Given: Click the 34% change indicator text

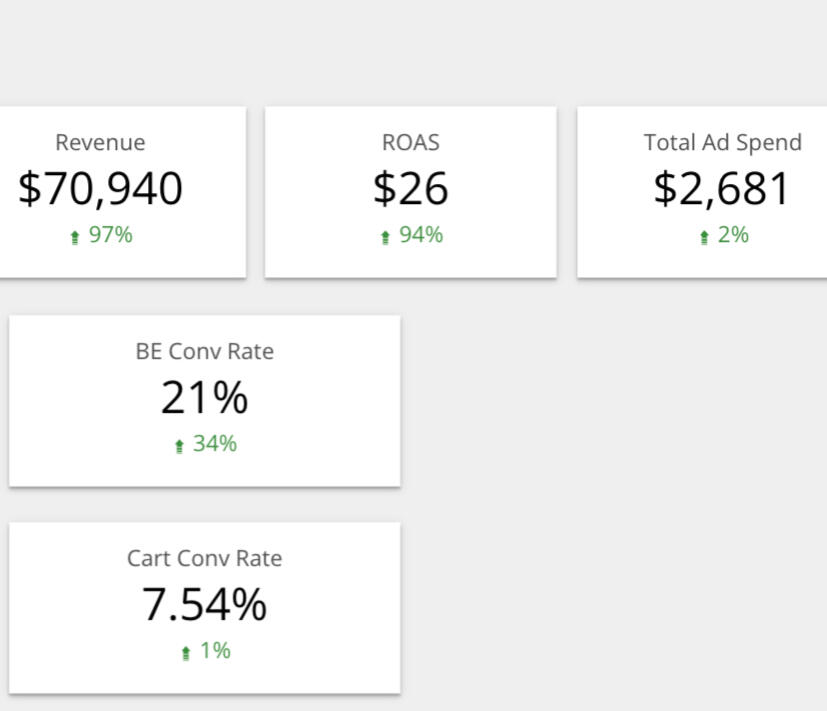Looking at the screenshot, I should [x=214, y=443].
